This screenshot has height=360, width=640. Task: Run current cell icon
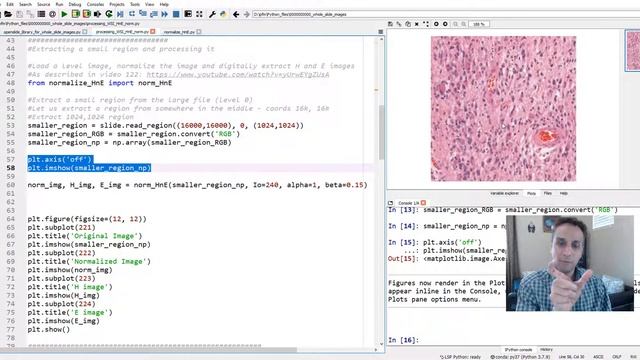[x=76, y=14]
